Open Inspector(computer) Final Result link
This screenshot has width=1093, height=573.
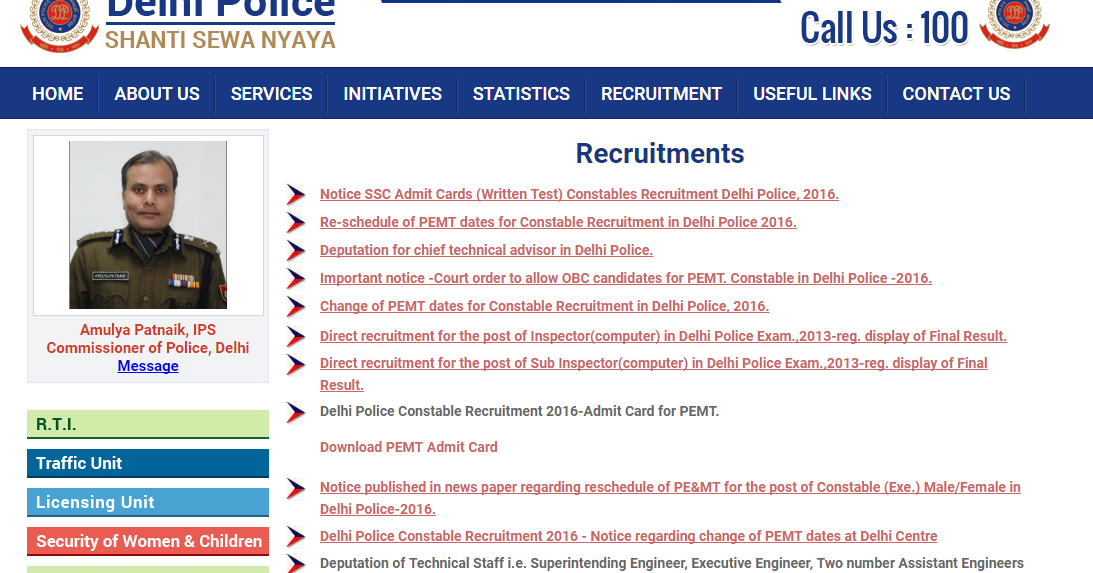pos(664,336)
